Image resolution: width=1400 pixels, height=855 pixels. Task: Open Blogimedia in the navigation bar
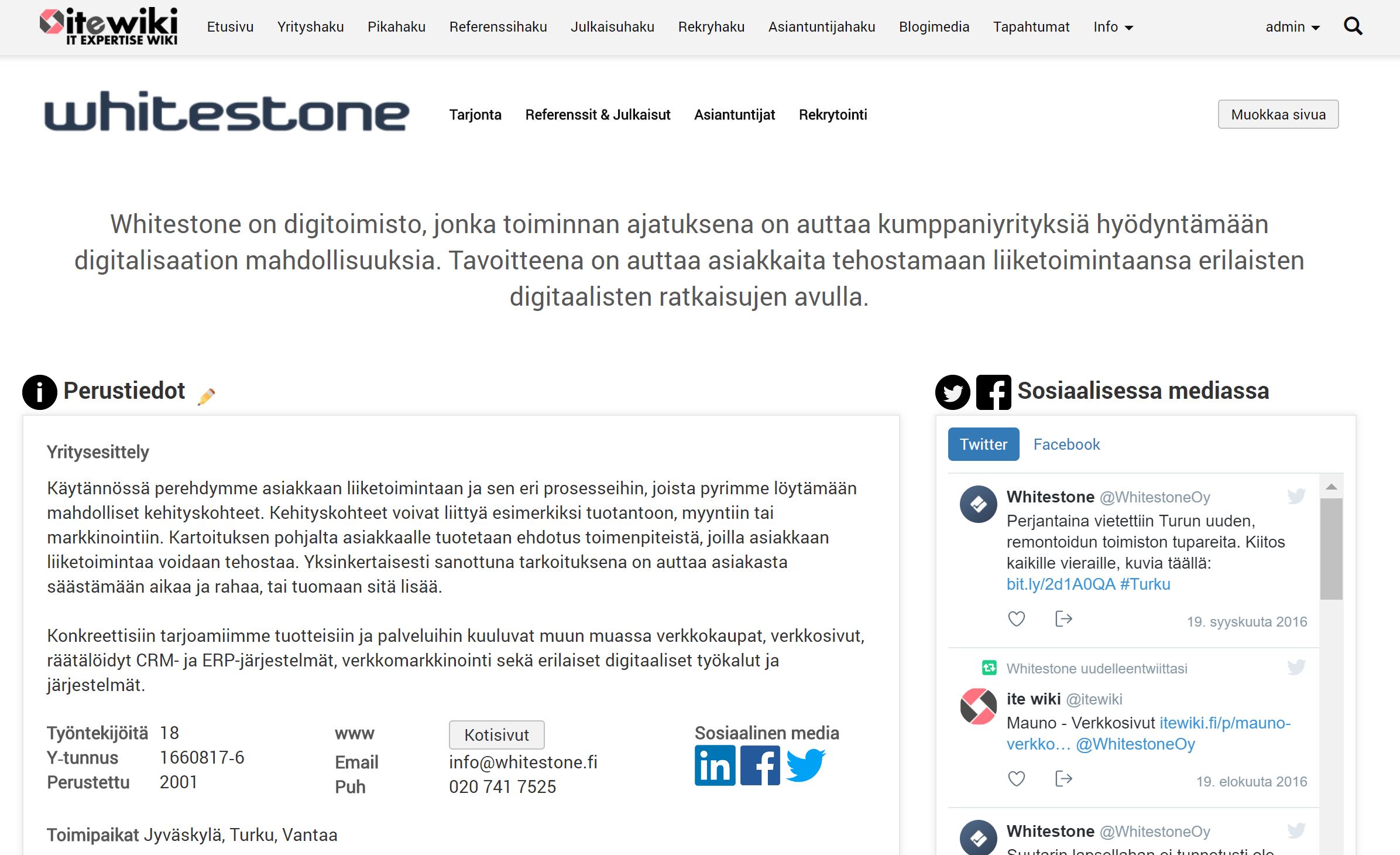[x=934, y=27]
